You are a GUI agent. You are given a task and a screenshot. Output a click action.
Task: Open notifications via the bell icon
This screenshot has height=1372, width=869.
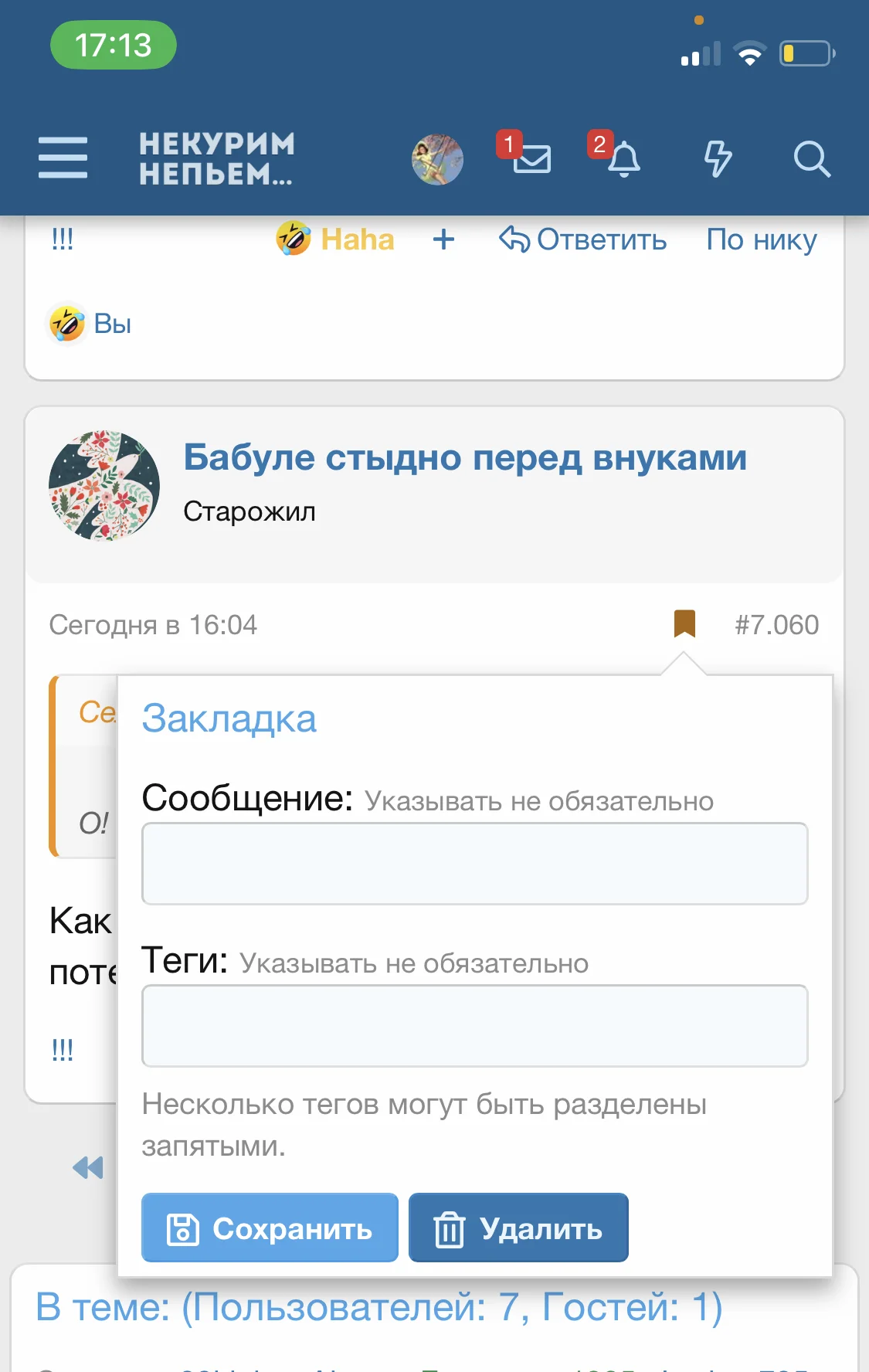[x=626, y=160]
